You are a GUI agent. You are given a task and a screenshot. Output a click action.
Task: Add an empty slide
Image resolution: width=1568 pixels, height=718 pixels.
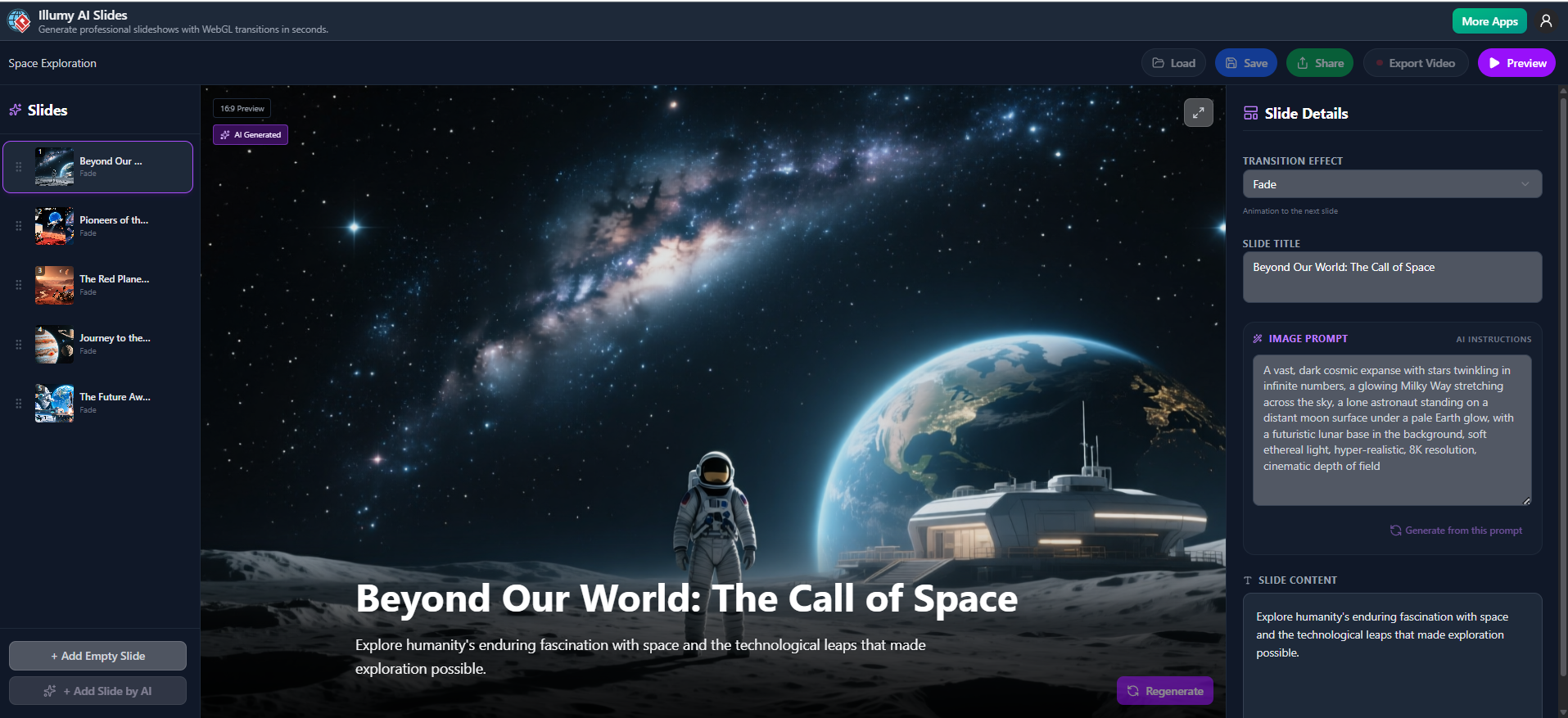[97, 656]
